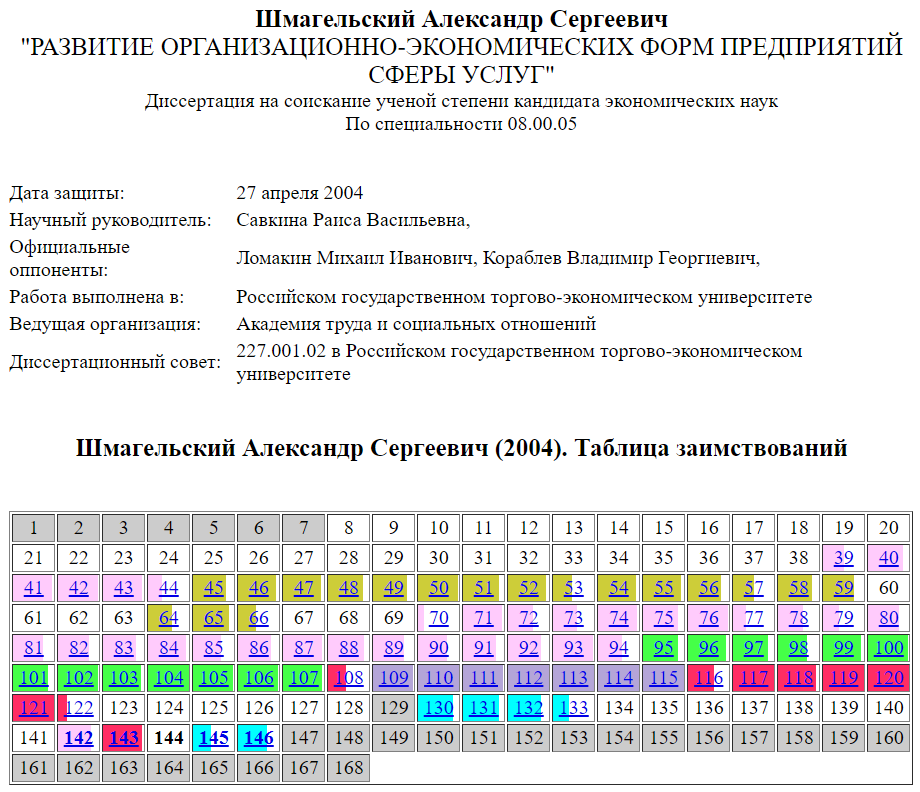Open page 77 link

[753, 617]
